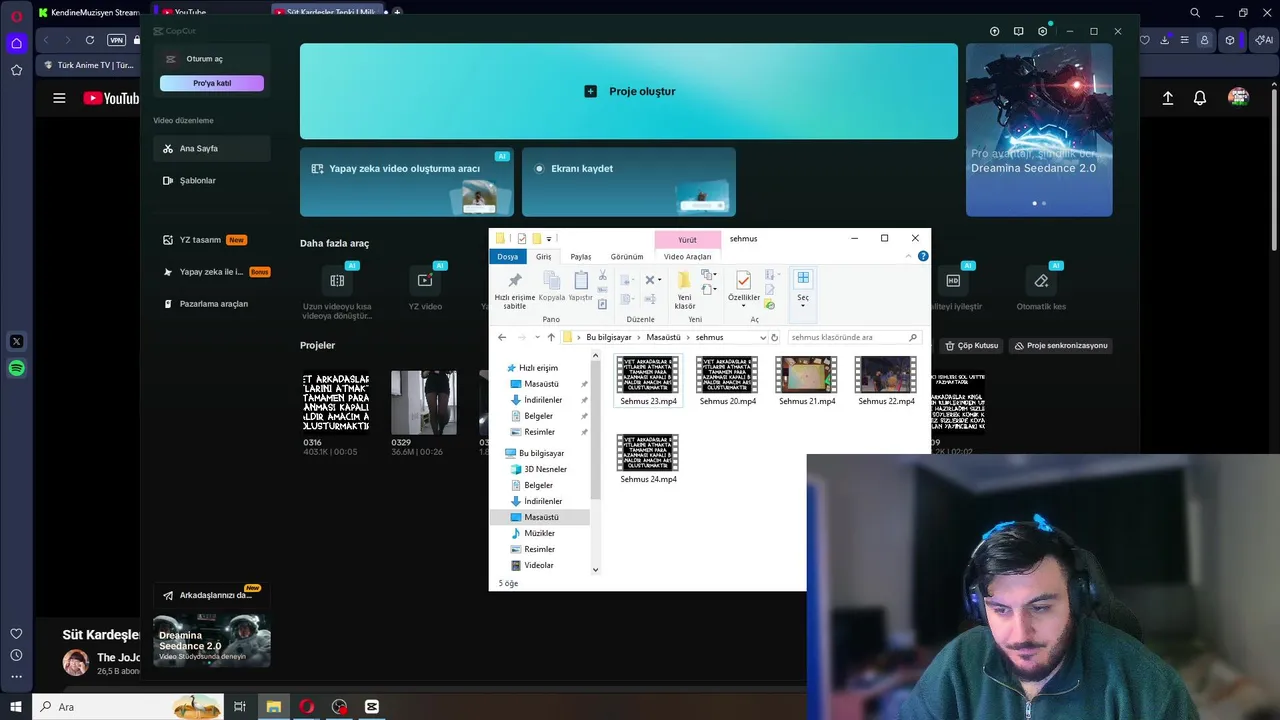Click the YouTube create upload arrow icon

(1167, 98)
